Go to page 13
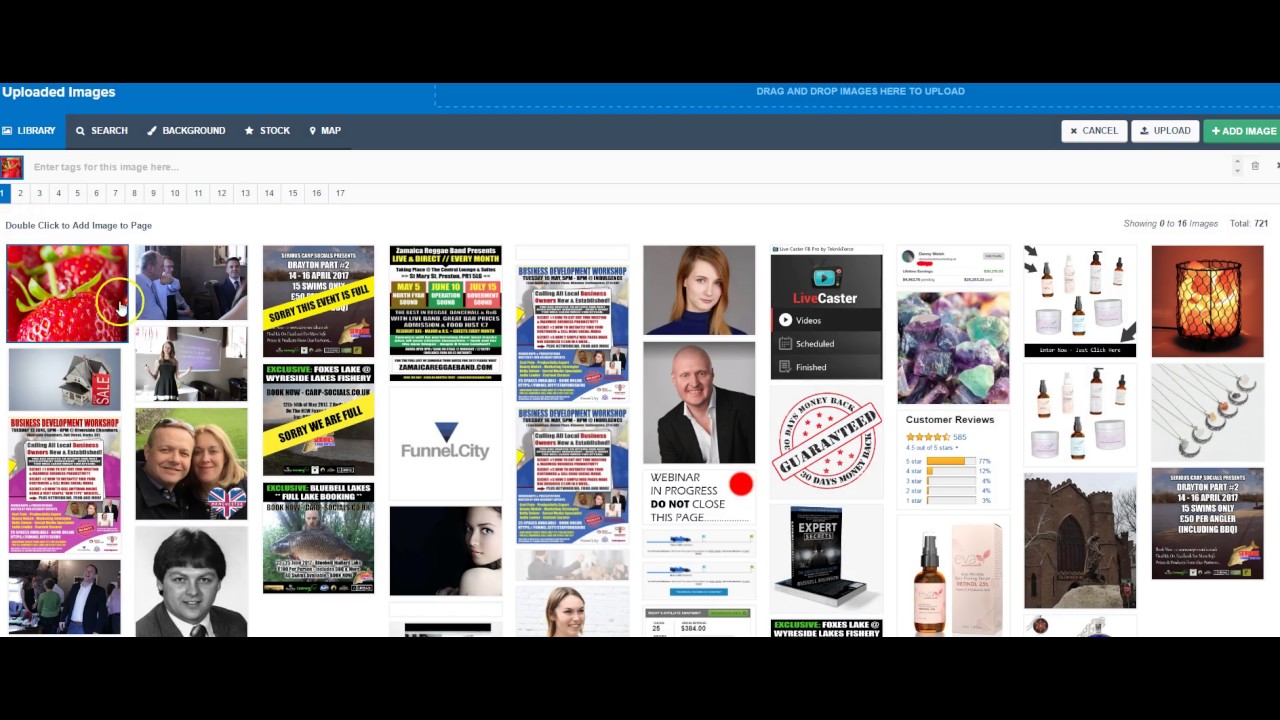Image resolution: width=1280 pixels, height=720 pixels. 245,193
